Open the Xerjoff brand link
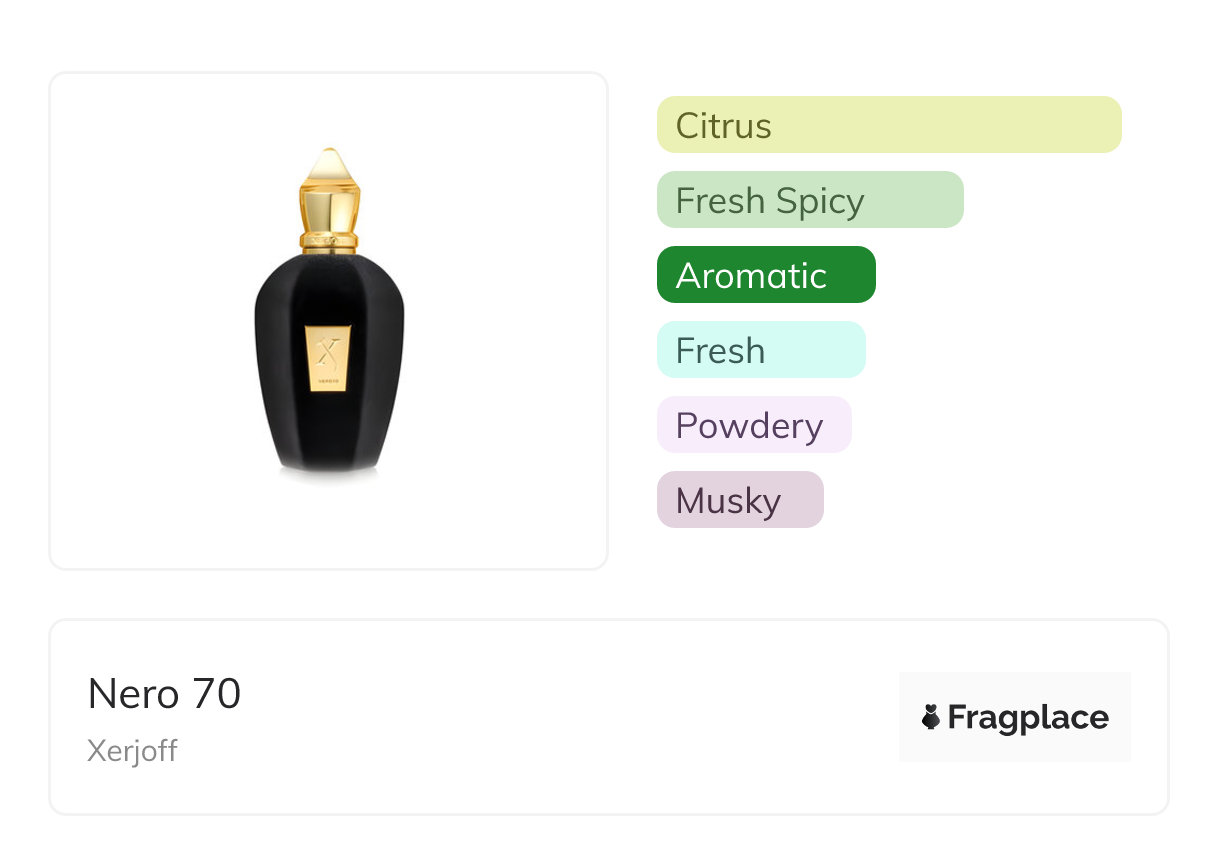This screenshot has width=1218, height=864. (x=132, y=751)
